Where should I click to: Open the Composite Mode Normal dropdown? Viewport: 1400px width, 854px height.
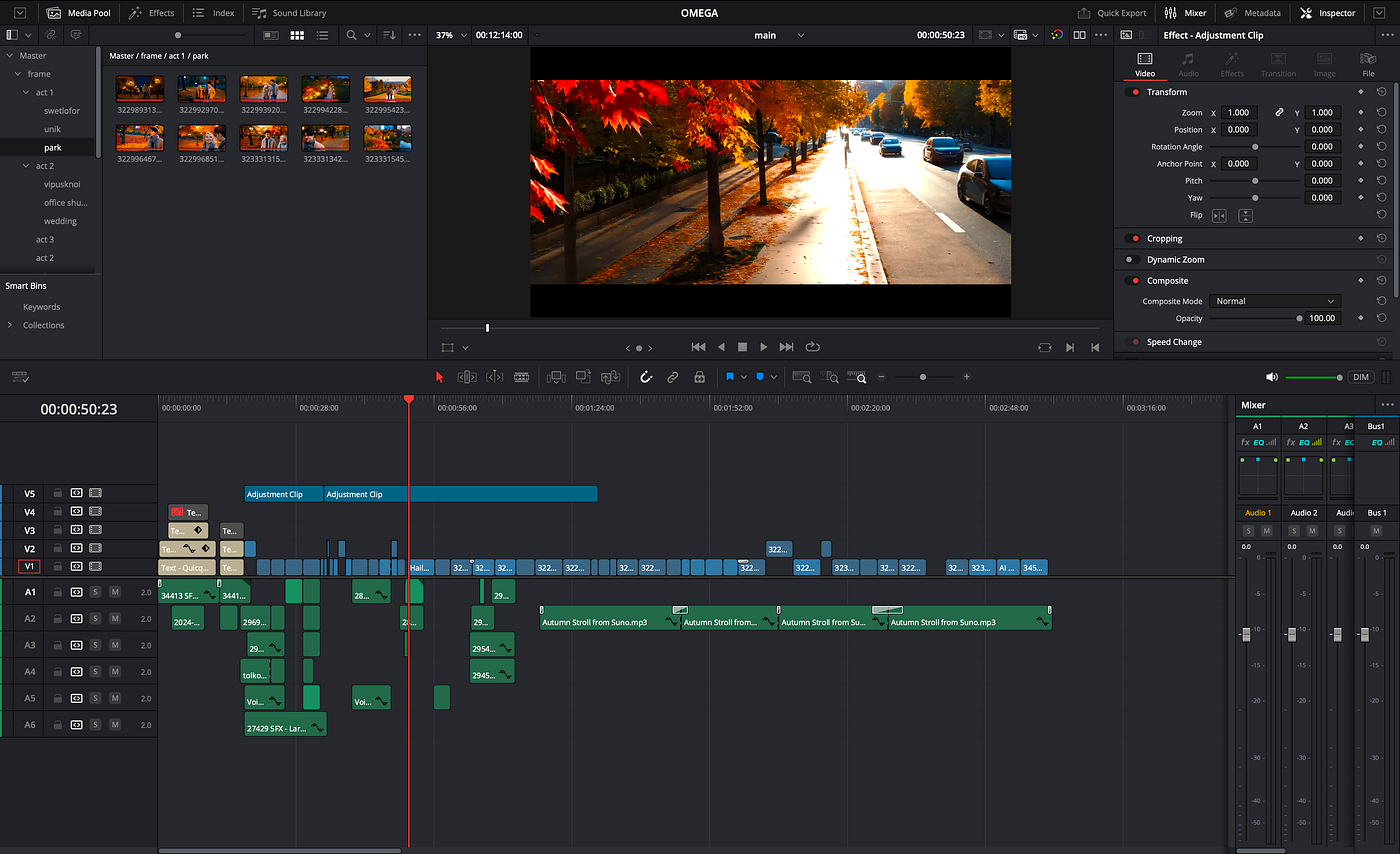pyautogui.click(x=1274, y=301)
